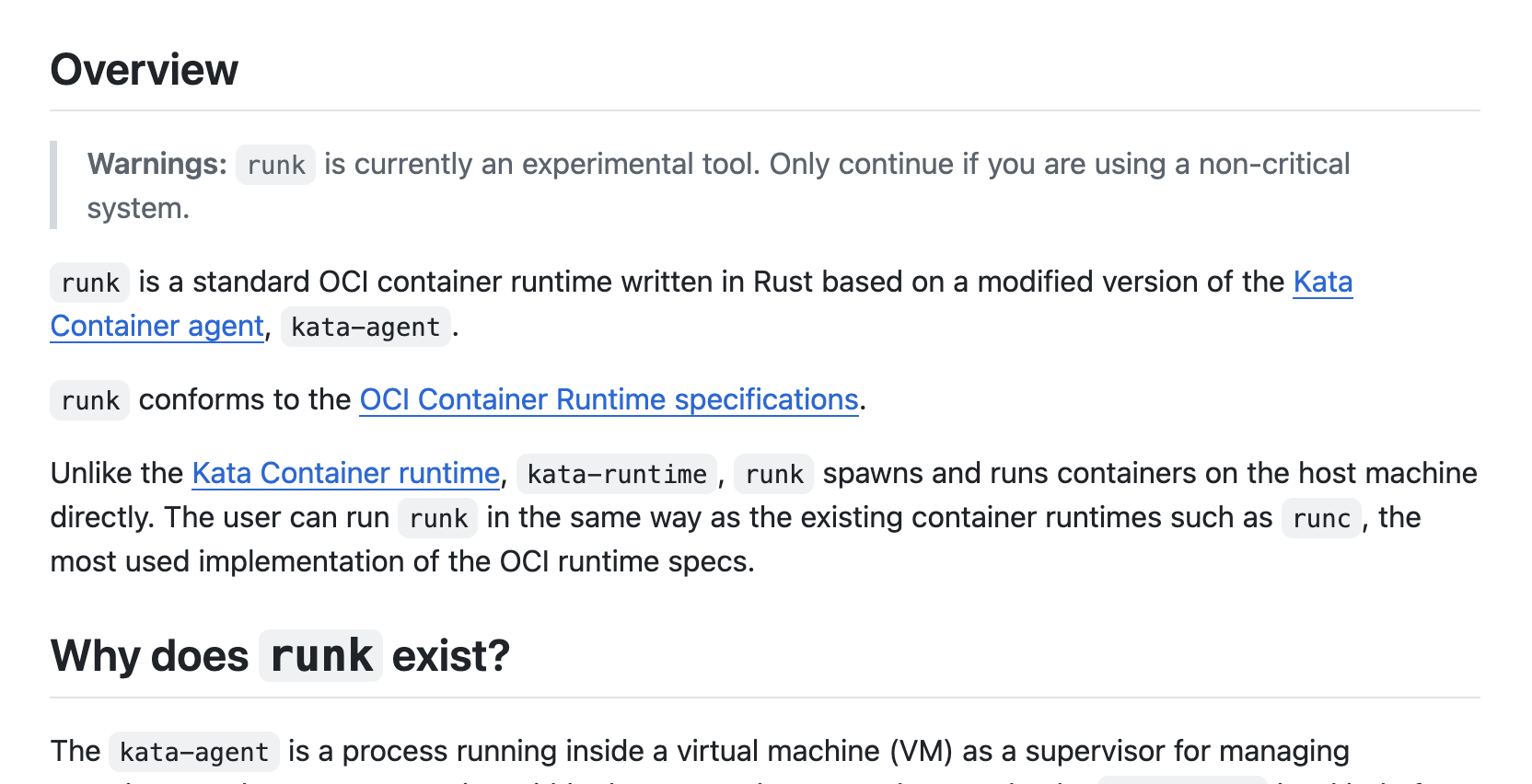This screenshot has width=1532, height=784.
Task: Click the gray bar of the warning blockquote
Action: pos(53,185)
